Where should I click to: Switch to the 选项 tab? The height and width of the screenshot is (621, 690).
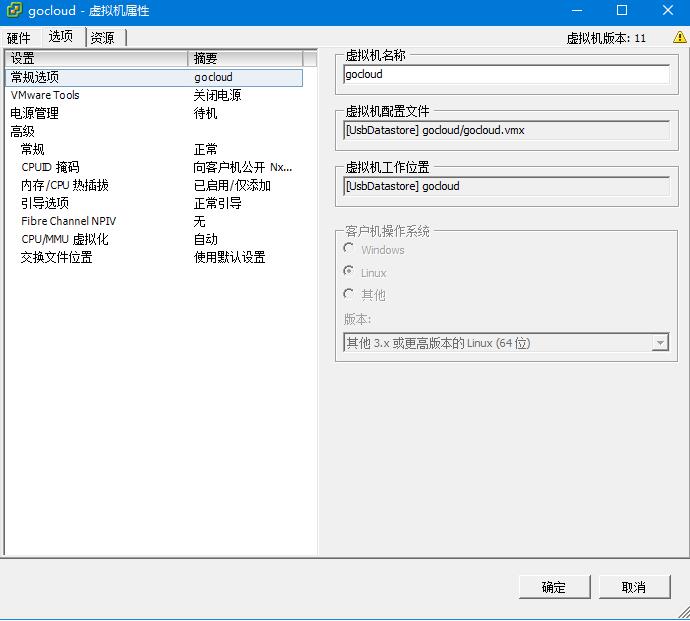click(x=60, y=36)
